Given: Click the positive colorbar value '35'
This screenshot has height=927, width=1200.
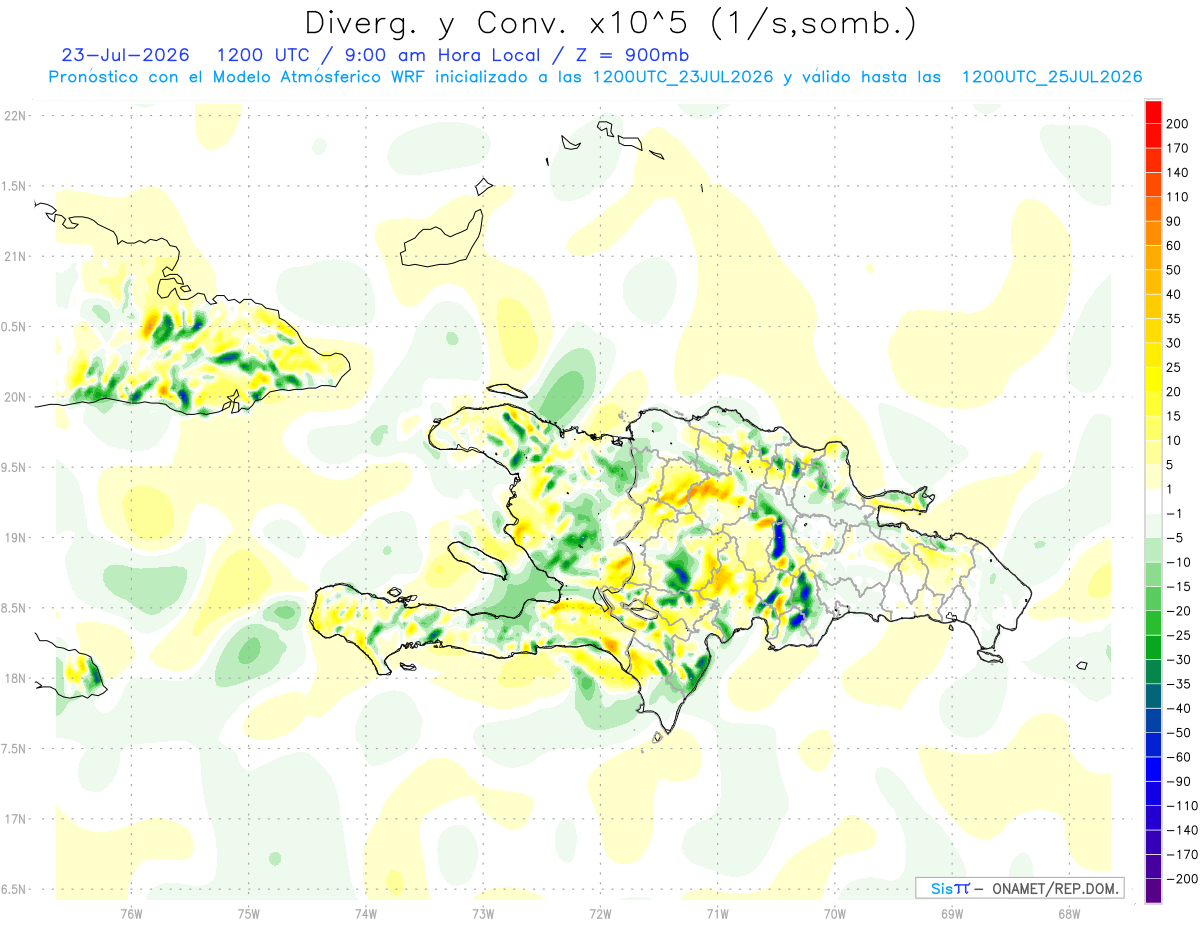Looking at the screenshot, I should [x=1174, y=319].
